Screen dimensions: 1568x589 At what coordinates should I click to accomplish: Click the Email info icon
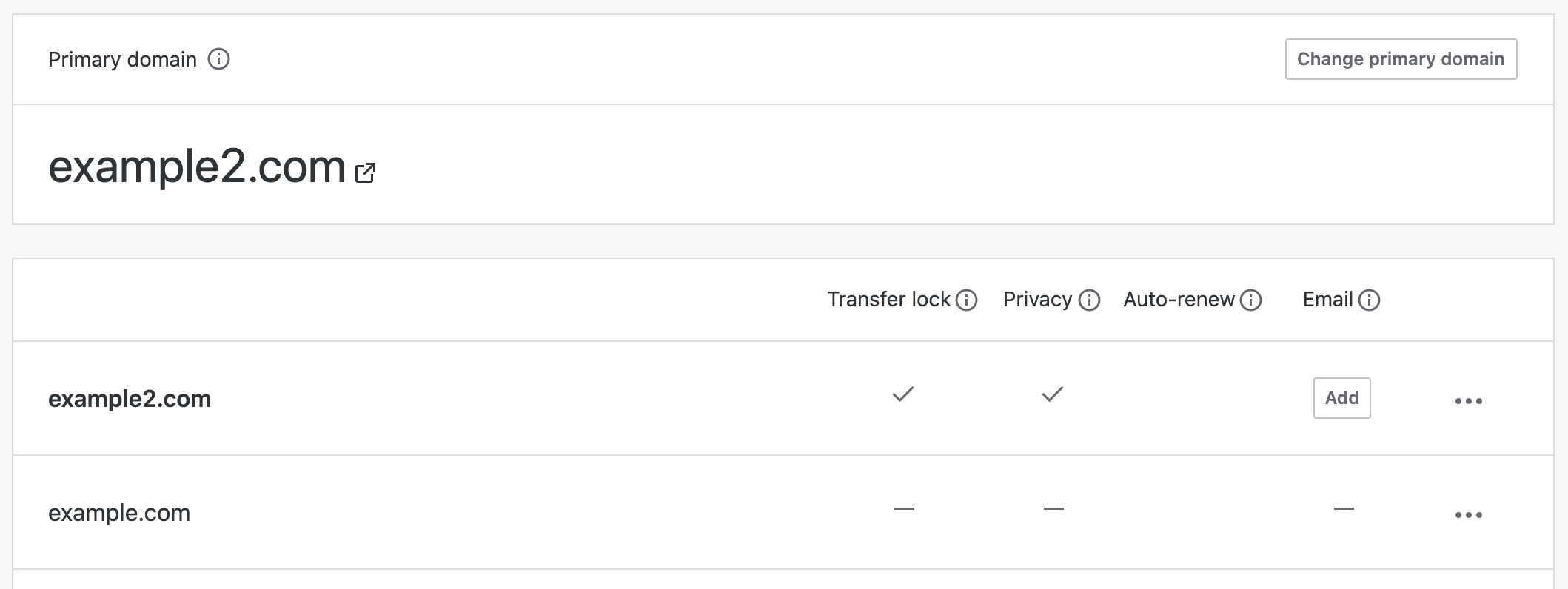pos(1369,300)
